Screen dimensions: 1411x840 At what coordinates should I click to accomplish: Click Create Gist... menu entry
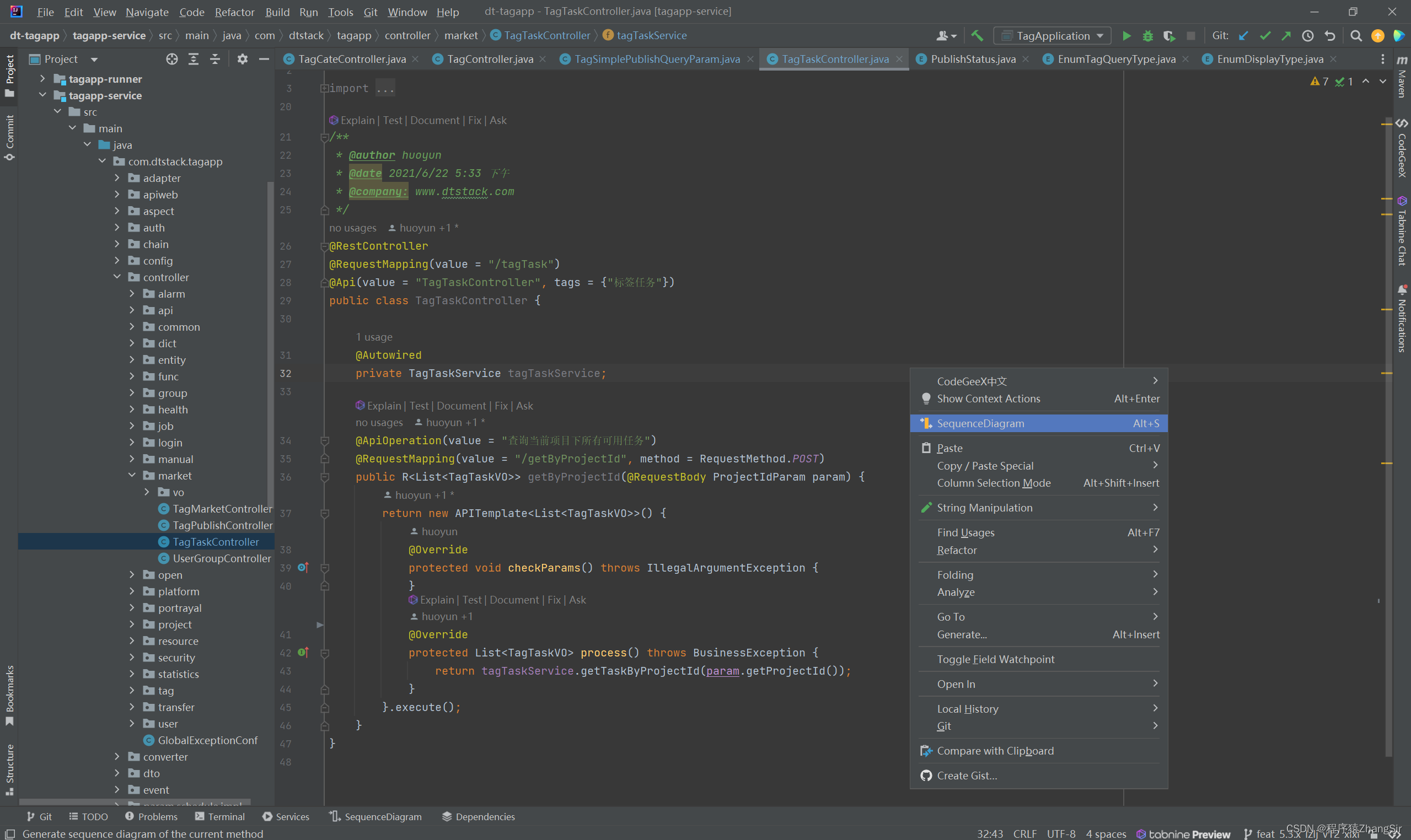tap(1038, 776)
